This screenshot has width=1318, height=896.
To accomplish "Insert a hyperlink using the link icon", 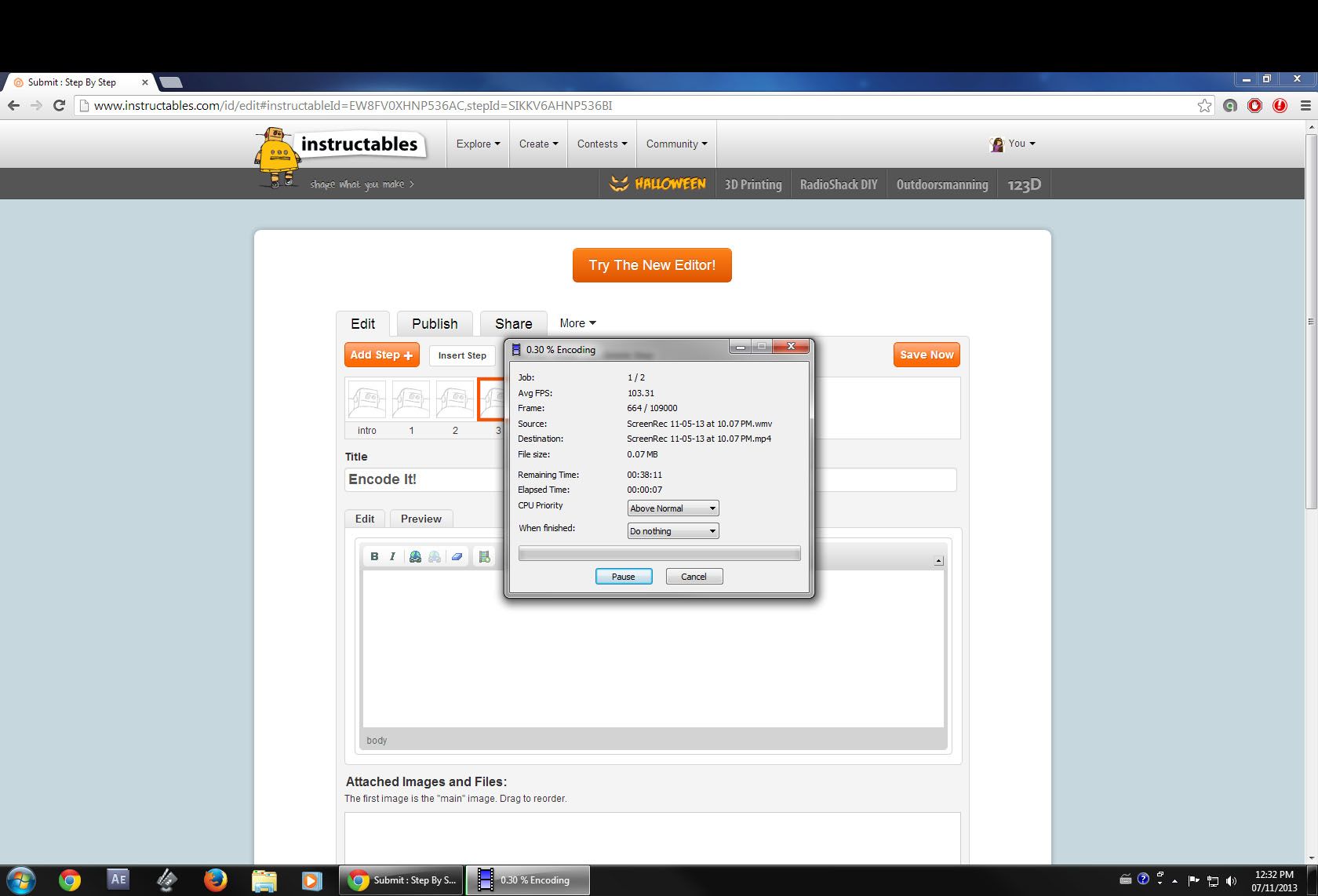I will 415,557.
